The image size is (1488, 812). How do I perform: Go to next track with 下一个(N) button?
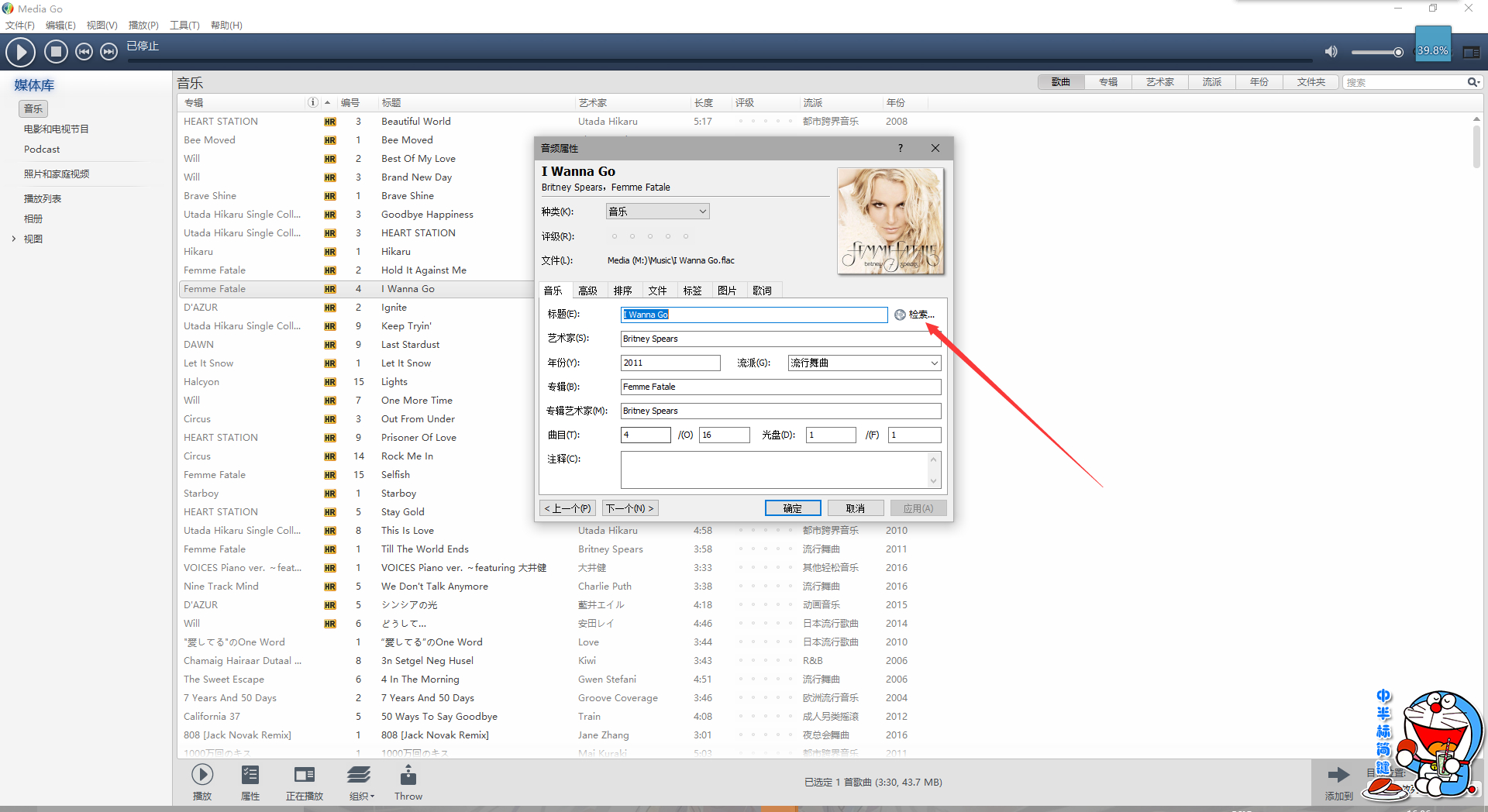point(630,508)
